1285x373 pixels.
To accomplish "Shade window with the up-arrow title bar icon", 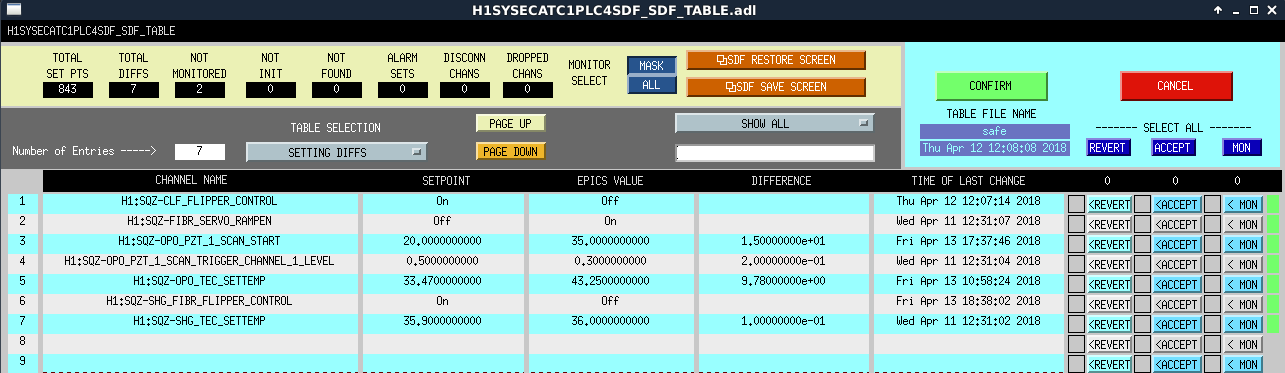I will [1218, 10].
